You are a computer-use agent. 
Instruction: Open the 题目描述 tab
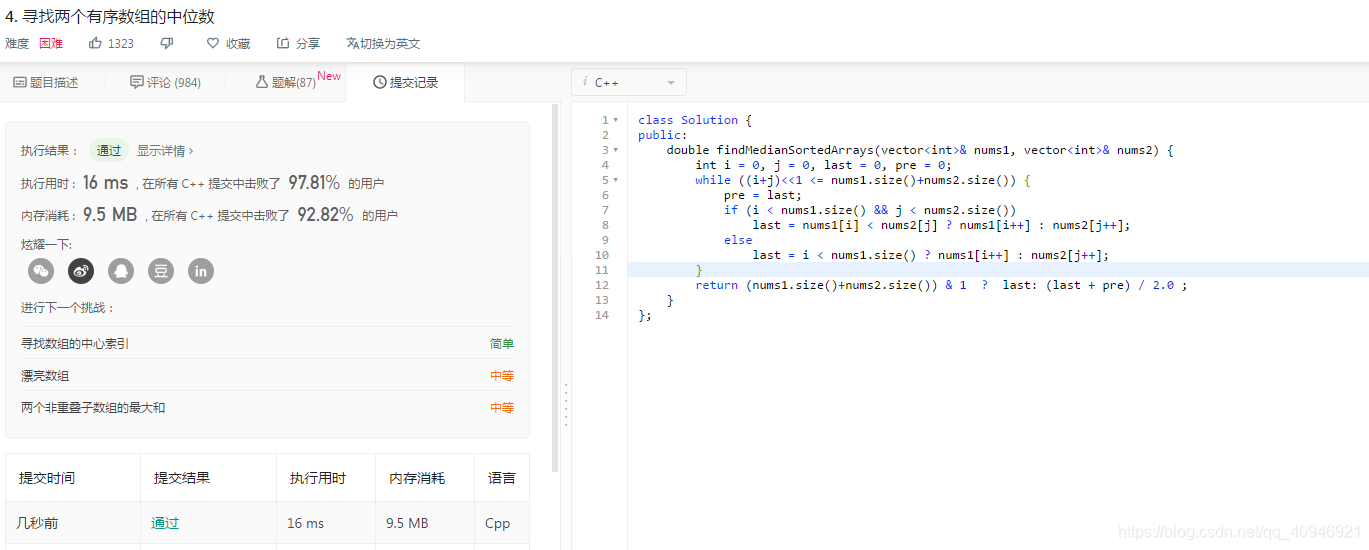click(45, 82)
